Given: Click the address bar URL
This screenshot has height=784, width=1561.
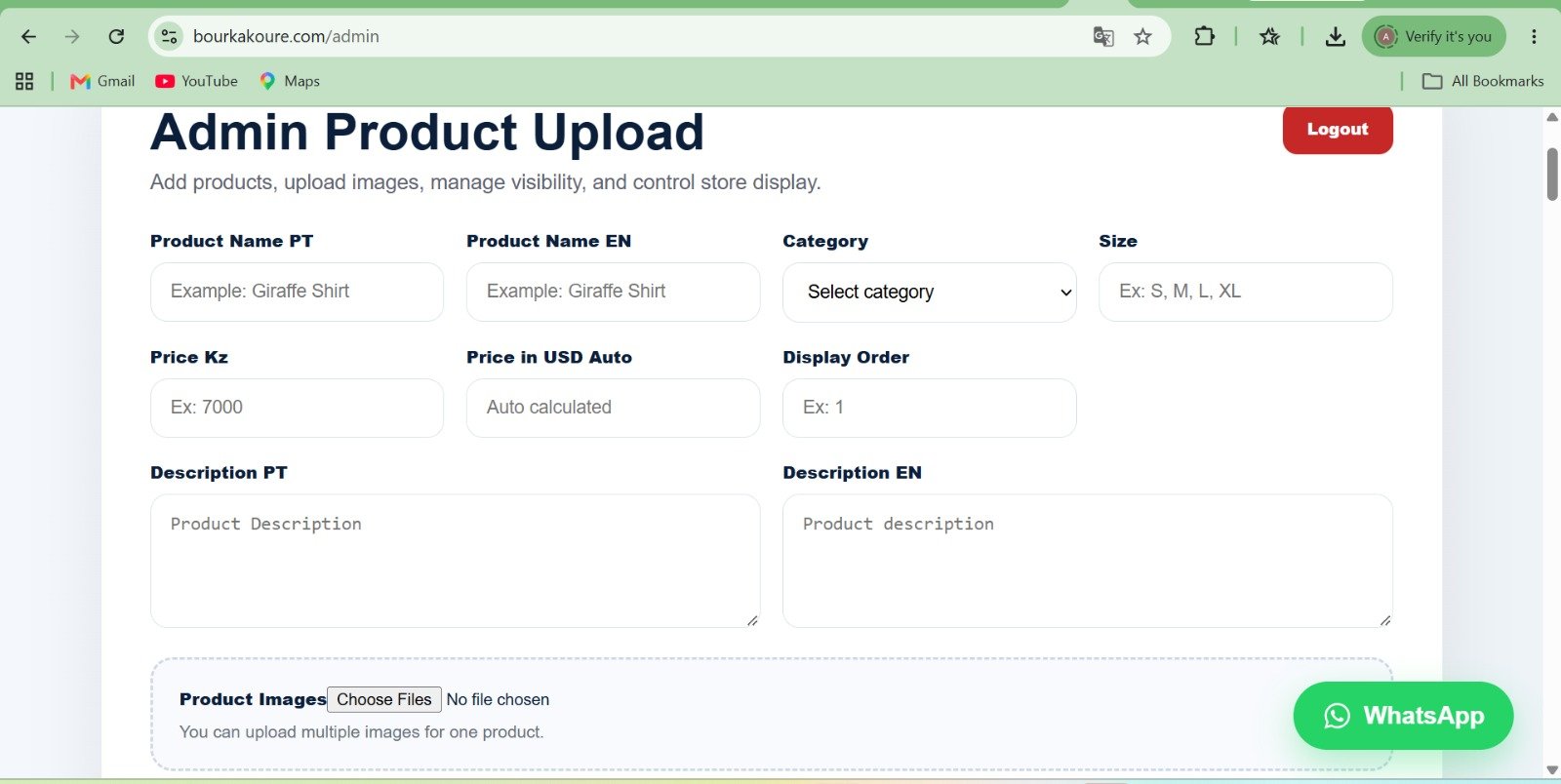Looking at the screenshot, I should [x=286, y=37].
